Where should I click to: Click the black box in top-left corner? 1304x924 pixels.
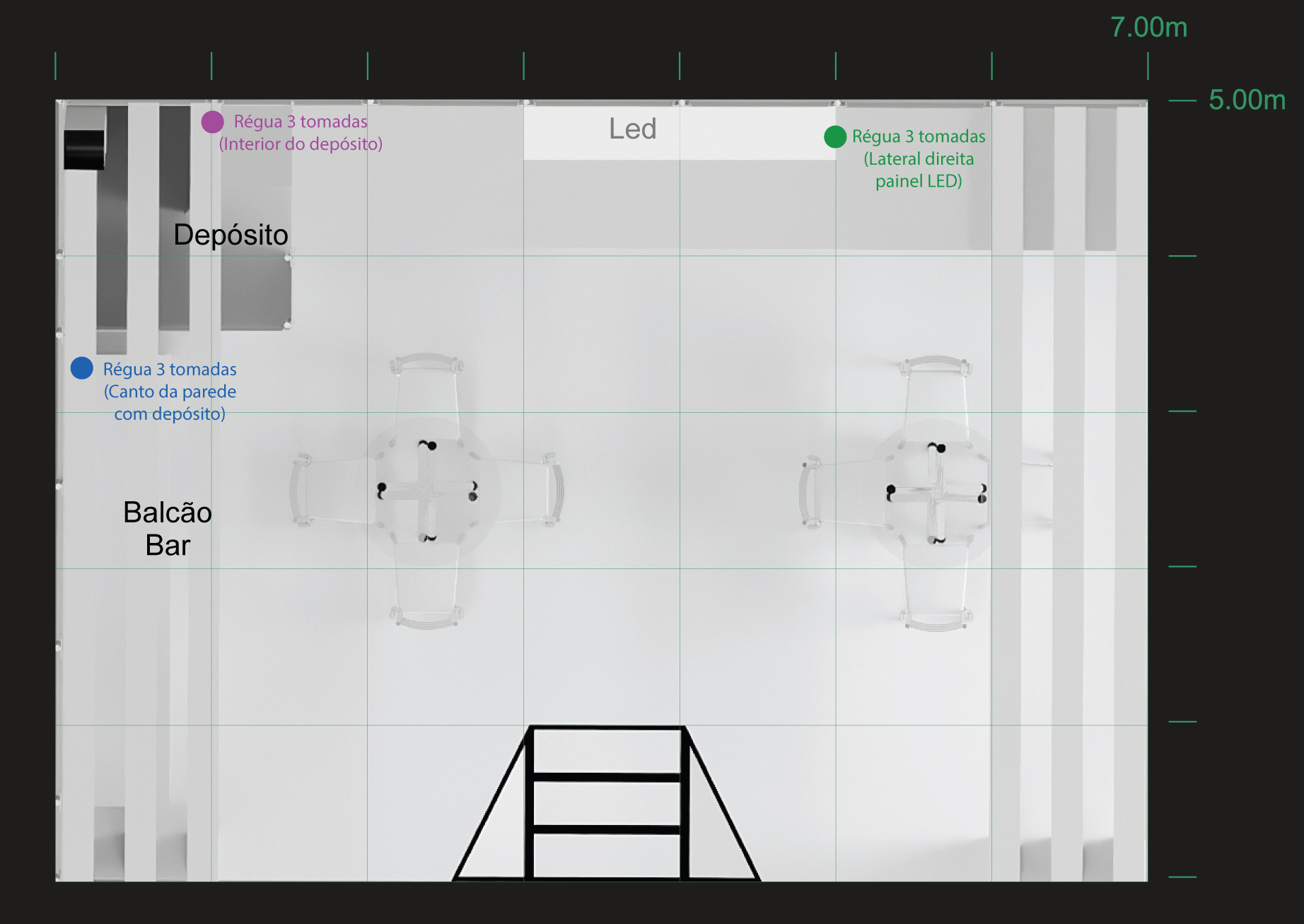point(84,149)
